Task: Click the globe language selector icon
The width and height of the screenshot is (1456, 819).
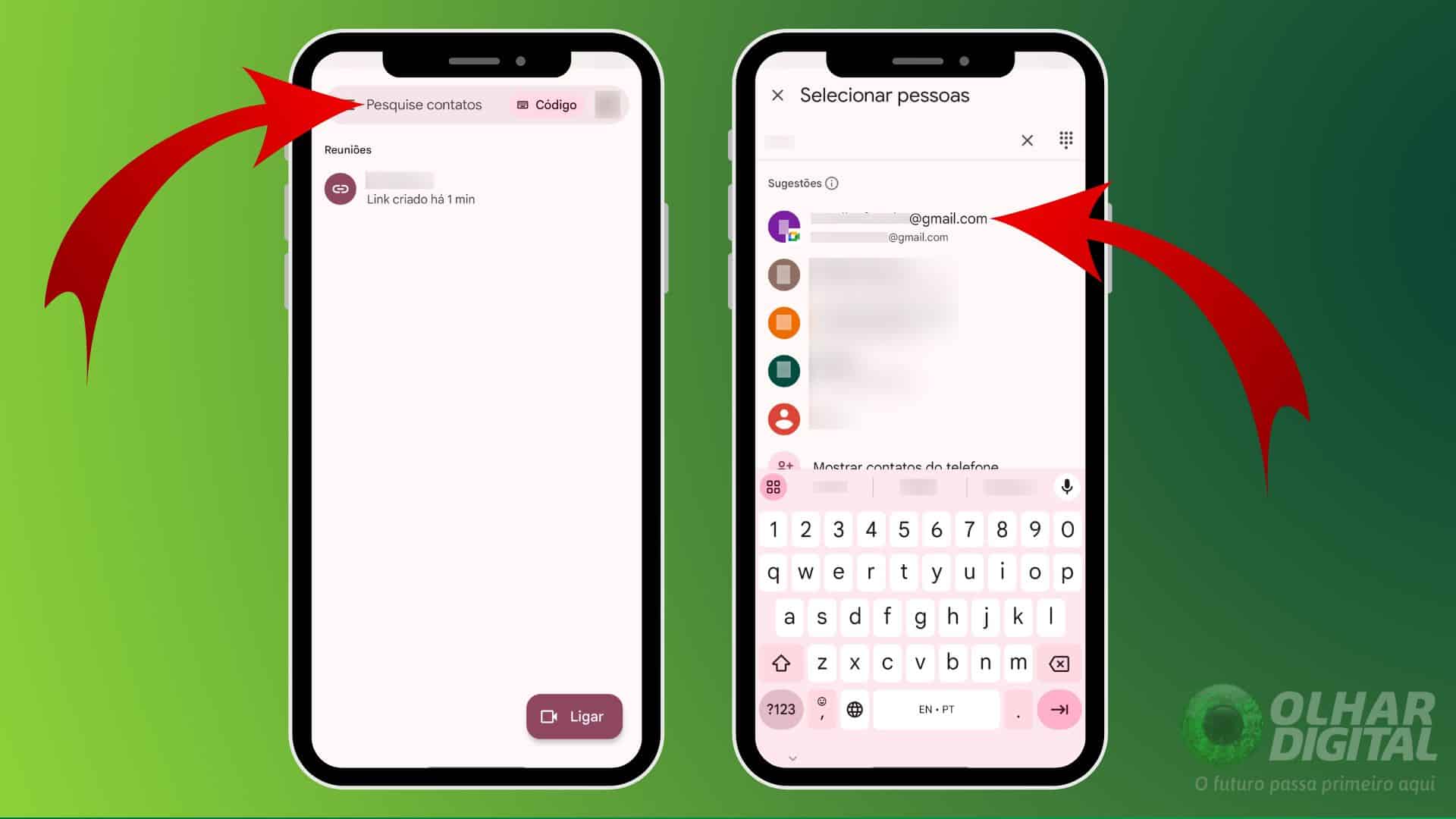Action: (855, 709)
